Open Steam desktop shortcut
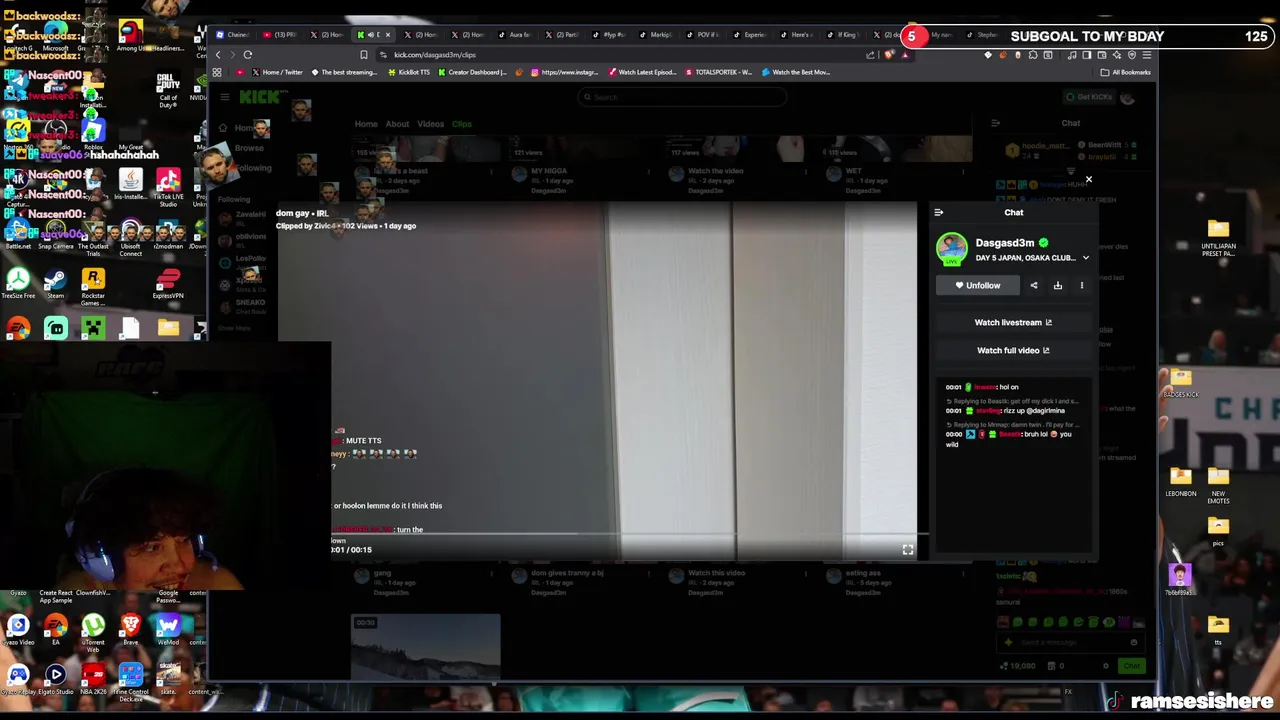Viewport: 1280px width, 720px height. click(55, 284)
